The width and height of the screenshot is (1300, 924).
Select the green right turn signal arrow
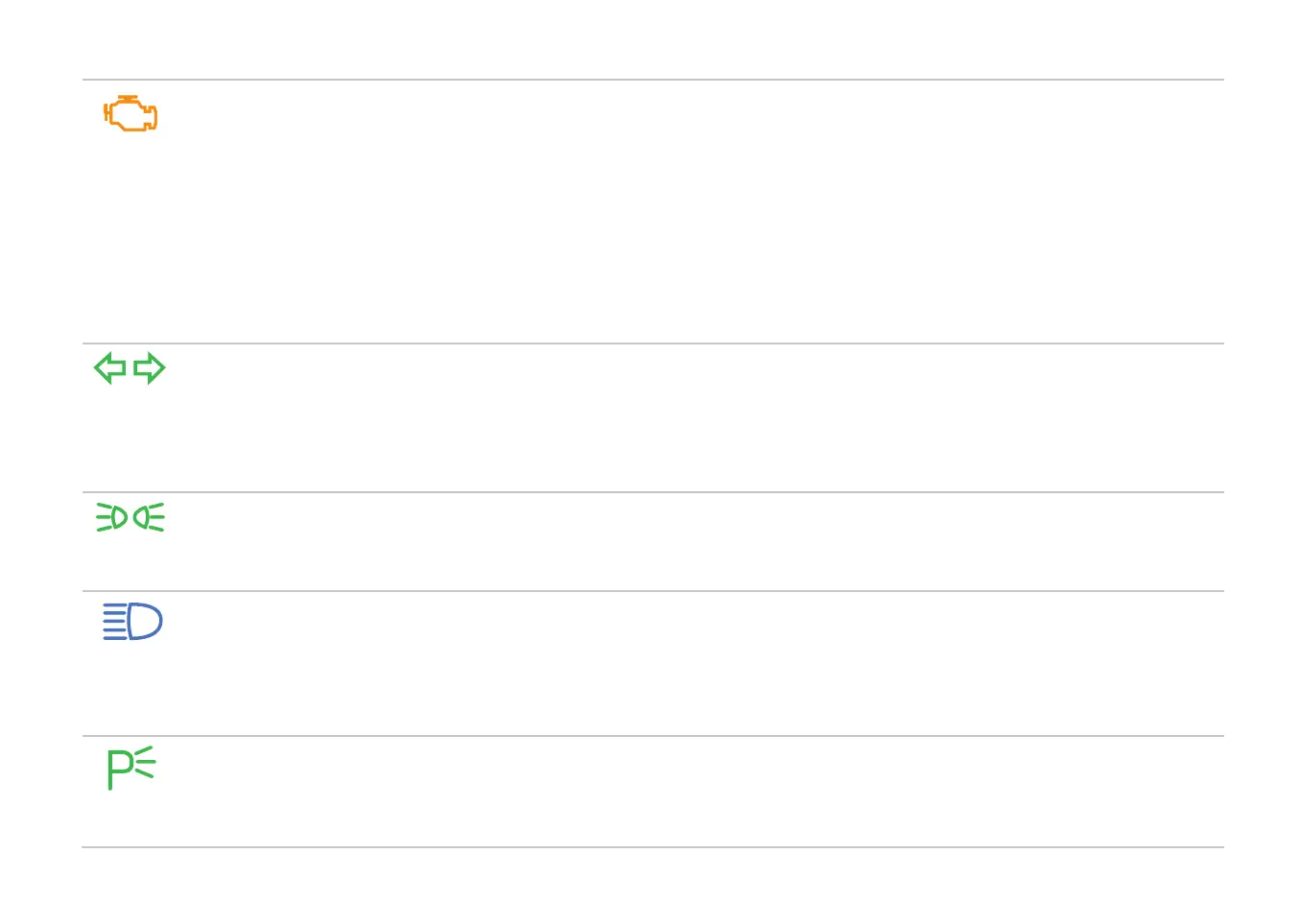point(150,367)
